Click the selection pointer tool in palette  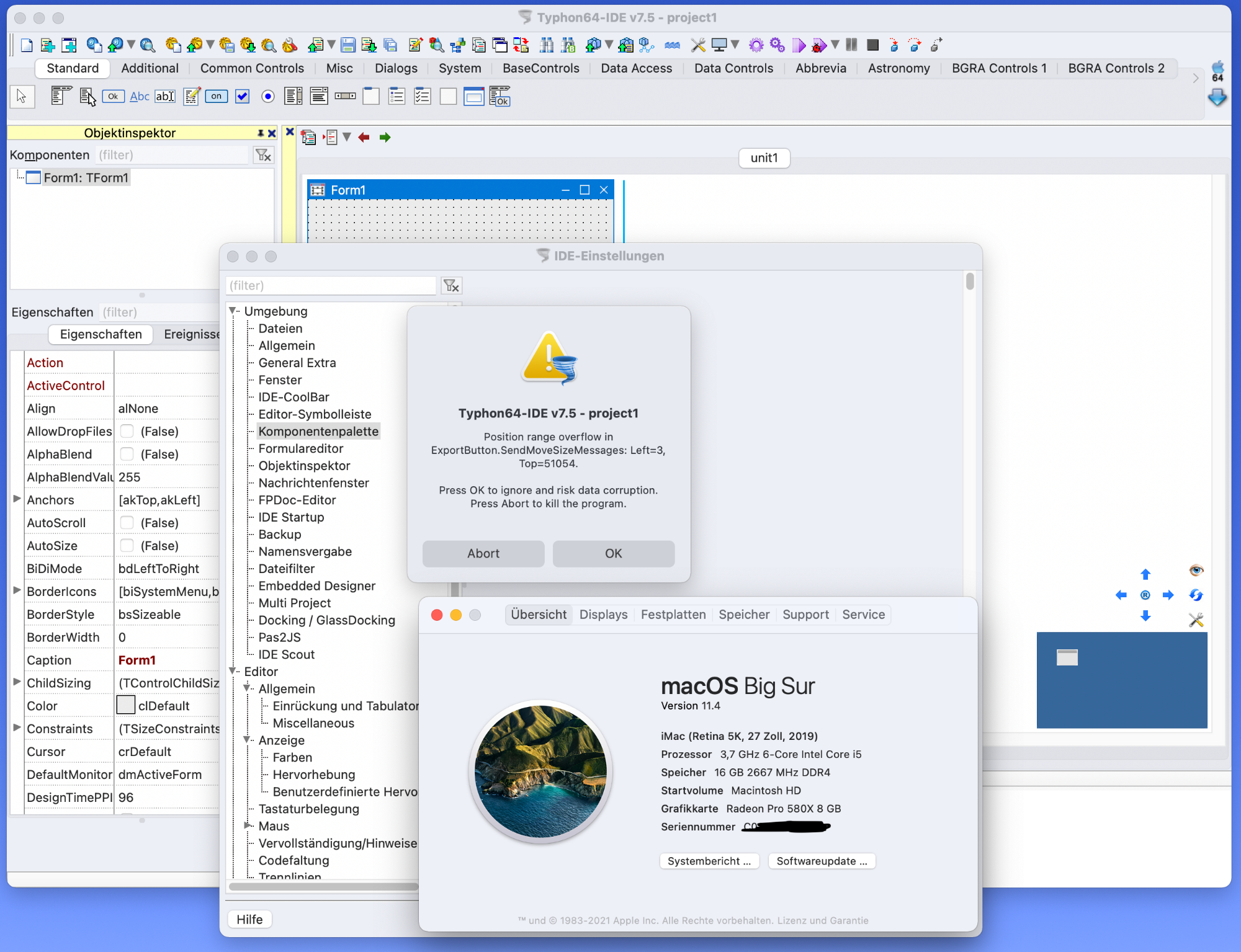22,96
